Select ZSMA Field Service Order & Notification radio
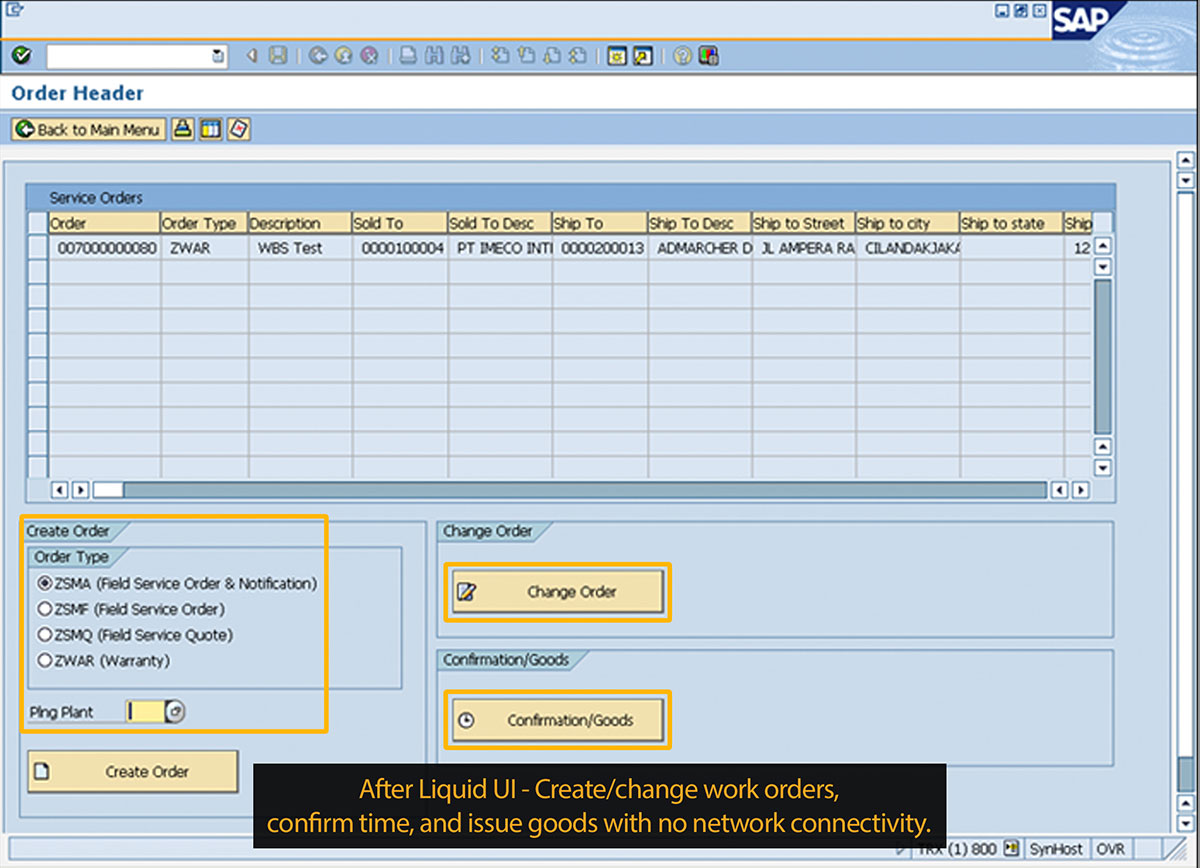 (x=44, y=583)
